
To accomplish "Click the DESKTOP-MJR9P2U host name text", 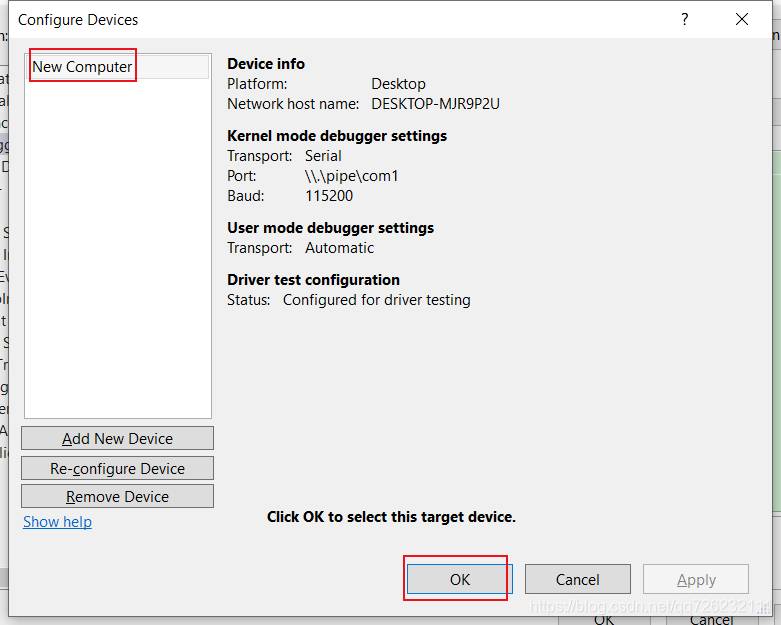I will coord(435,104).
